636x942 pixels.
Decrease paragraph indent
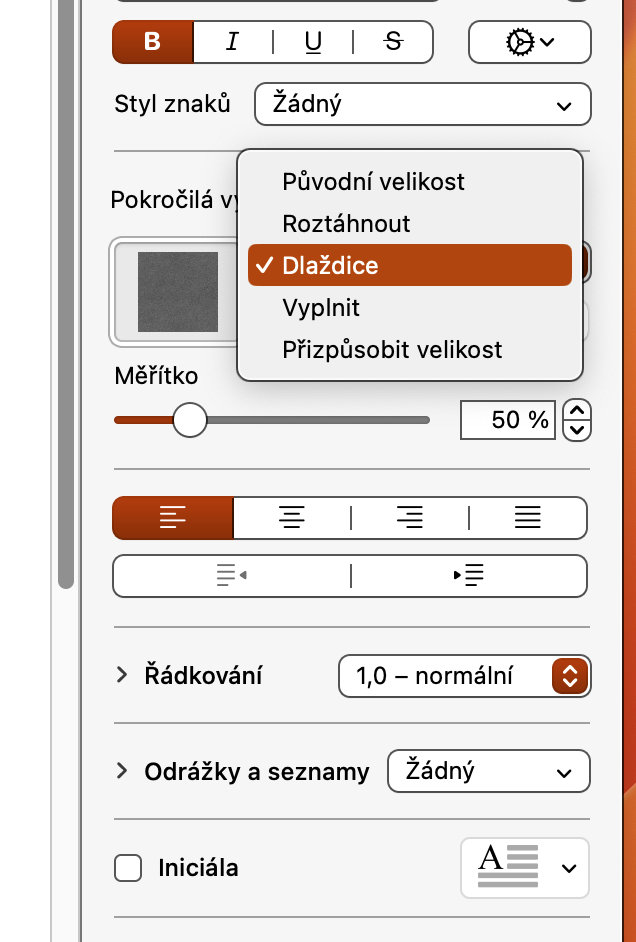(x=231, y=575)
